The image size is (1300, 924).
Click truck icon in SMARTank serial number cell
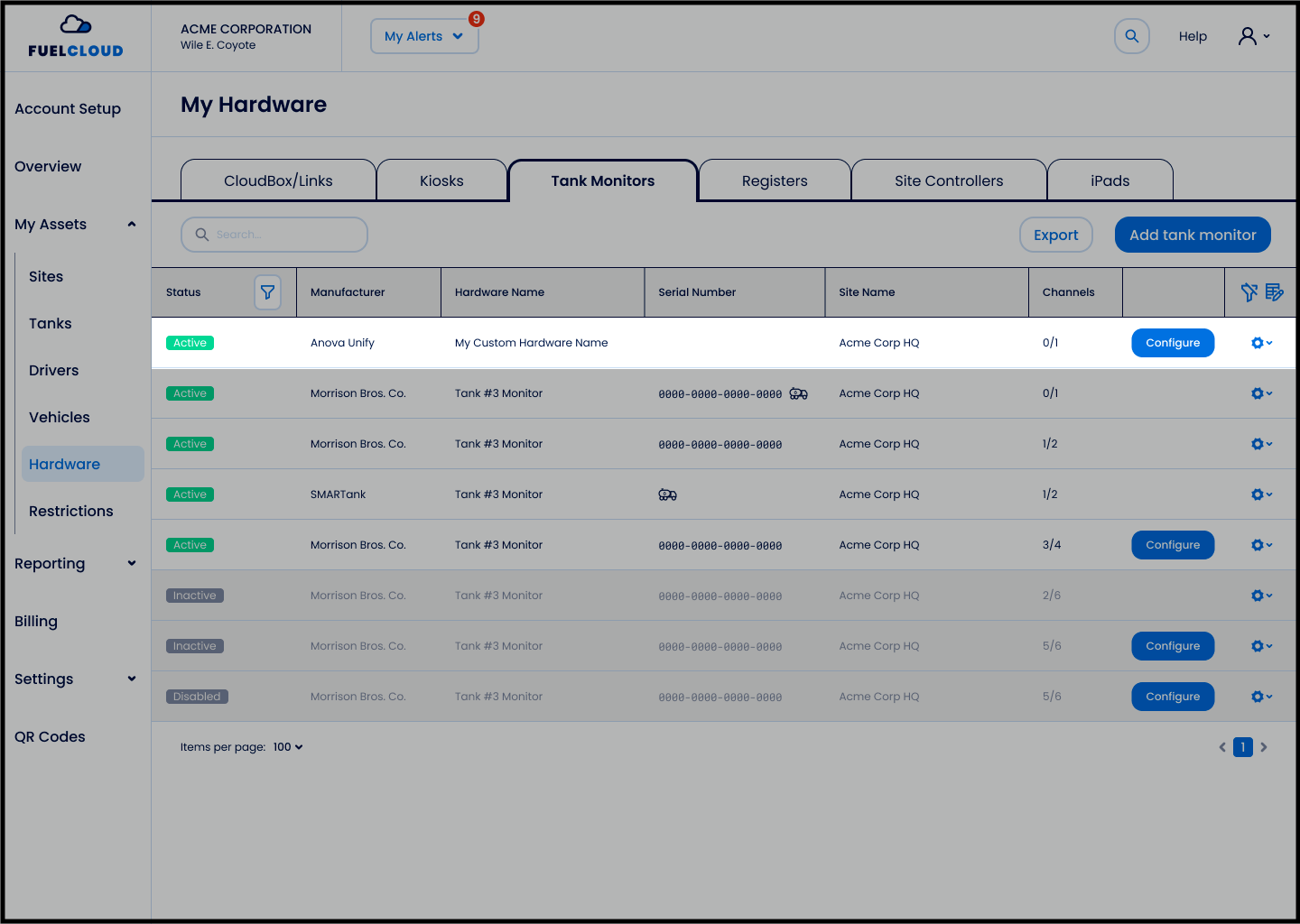(667, 494)
